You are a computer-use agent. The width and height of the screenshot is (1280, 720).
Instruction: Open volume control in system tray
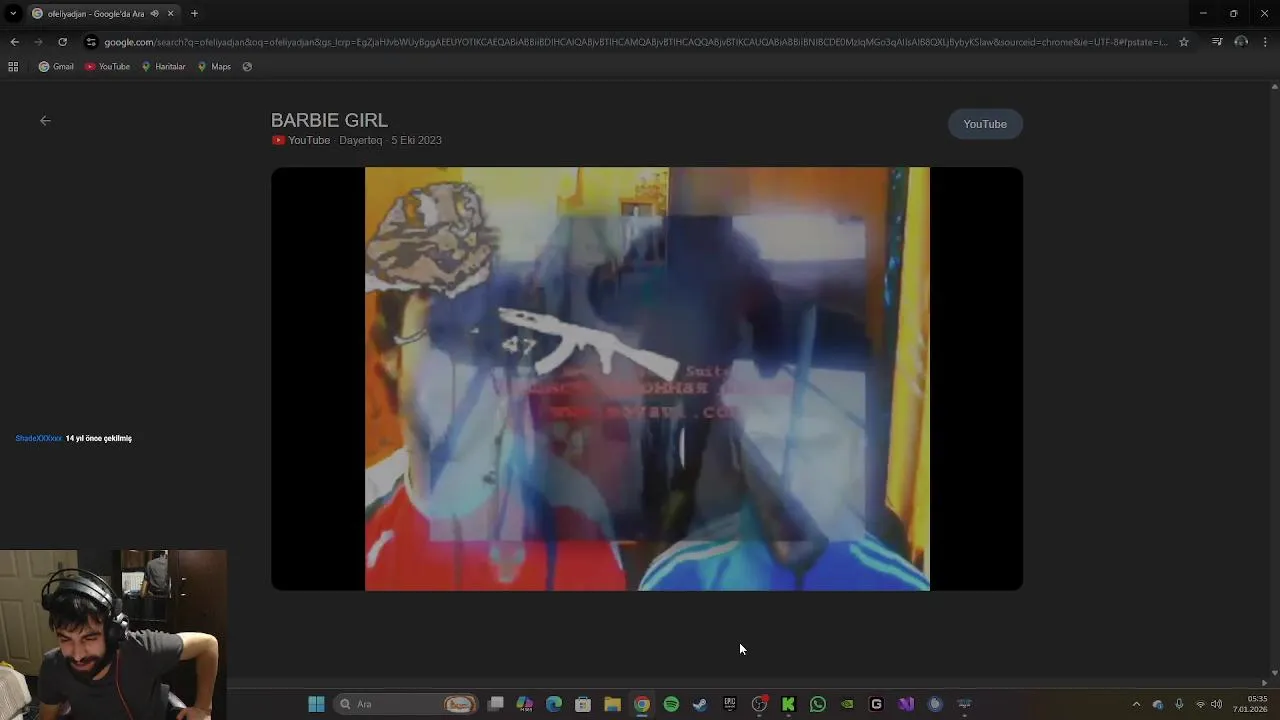tap(1217, 704)
